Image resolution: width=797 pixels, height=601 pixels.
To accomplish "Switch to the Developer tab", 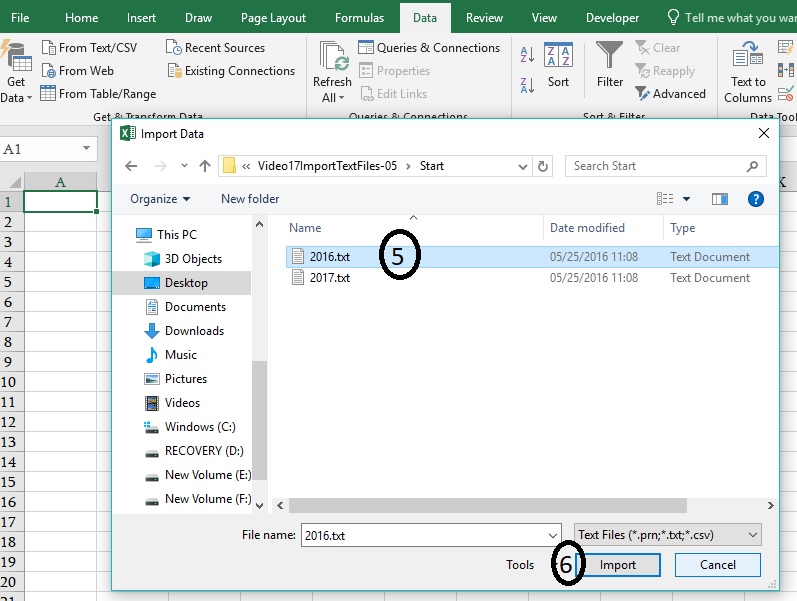I will tap(612, 18).
